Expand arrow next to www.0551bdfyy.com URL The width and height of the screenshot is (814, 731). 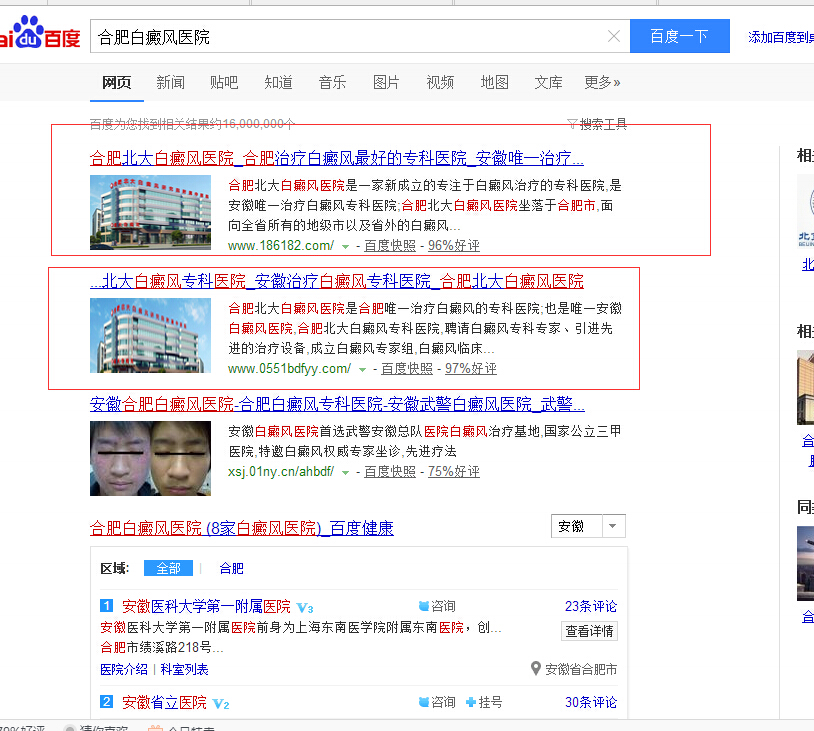coord(362,369)
